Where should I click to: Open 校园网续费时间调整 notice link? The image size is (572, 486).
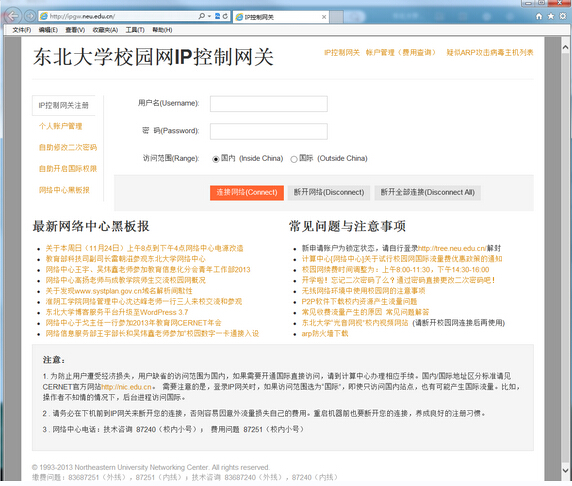point(395,269)
